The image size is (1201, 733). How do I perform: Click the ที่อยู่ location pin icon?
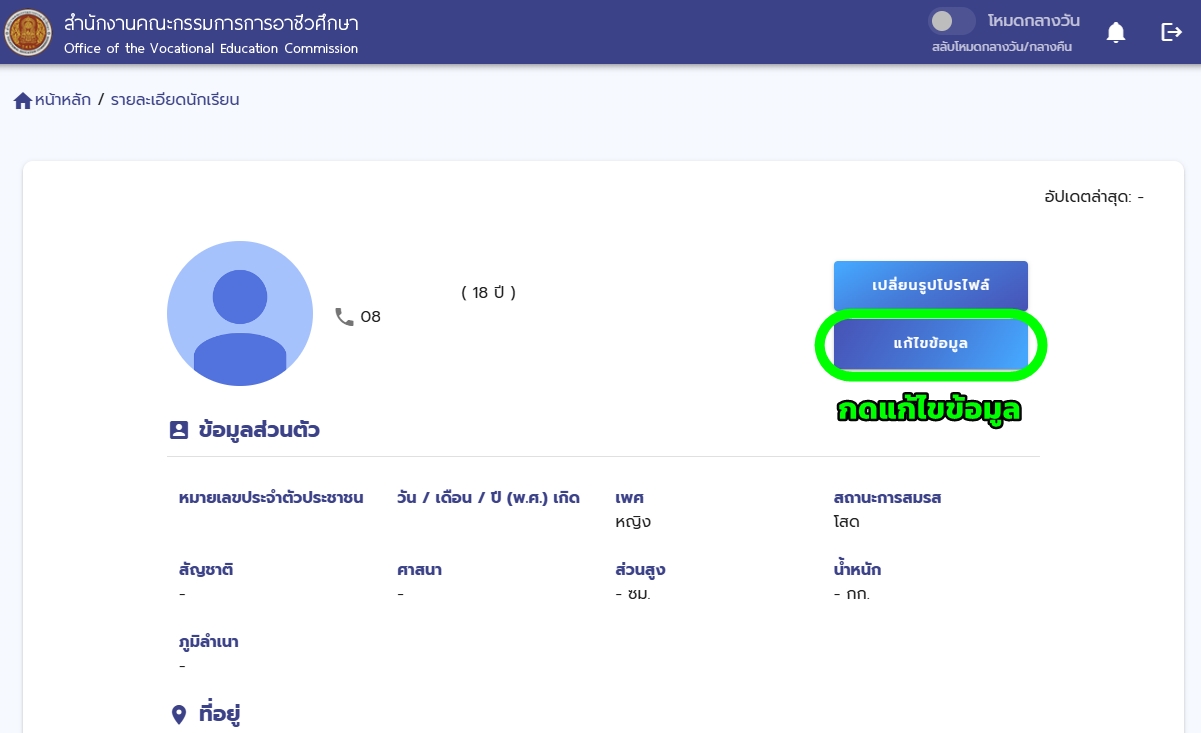pos(179,714)
